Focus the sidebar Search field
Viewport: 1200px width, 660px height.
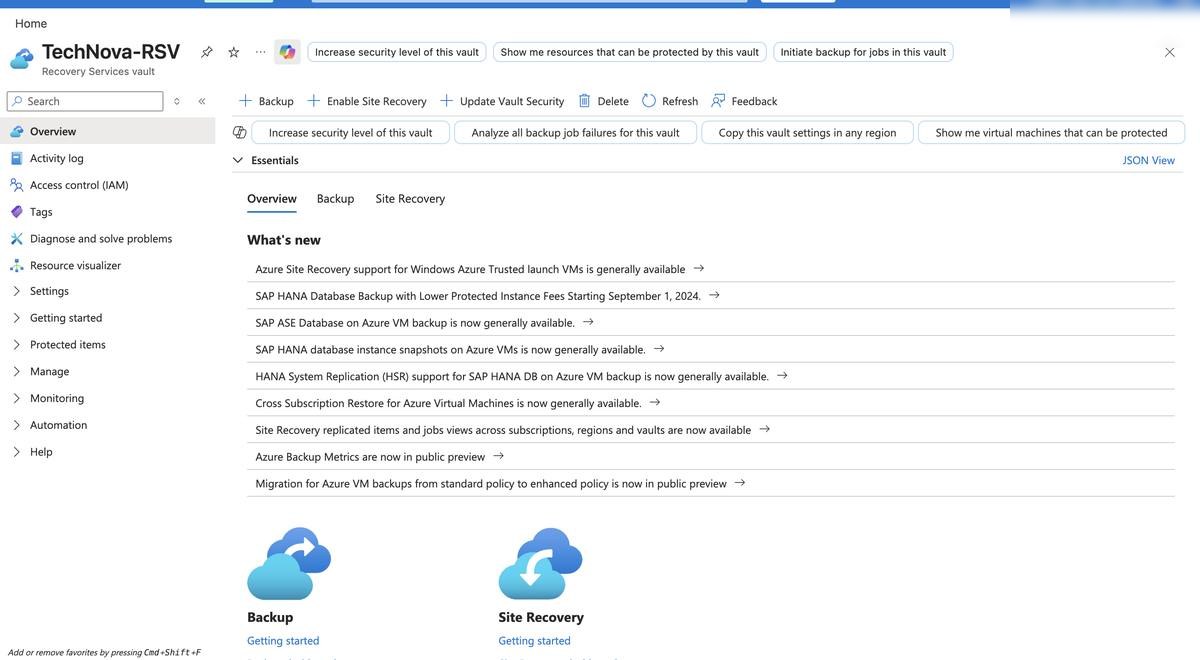click(85, 101)
